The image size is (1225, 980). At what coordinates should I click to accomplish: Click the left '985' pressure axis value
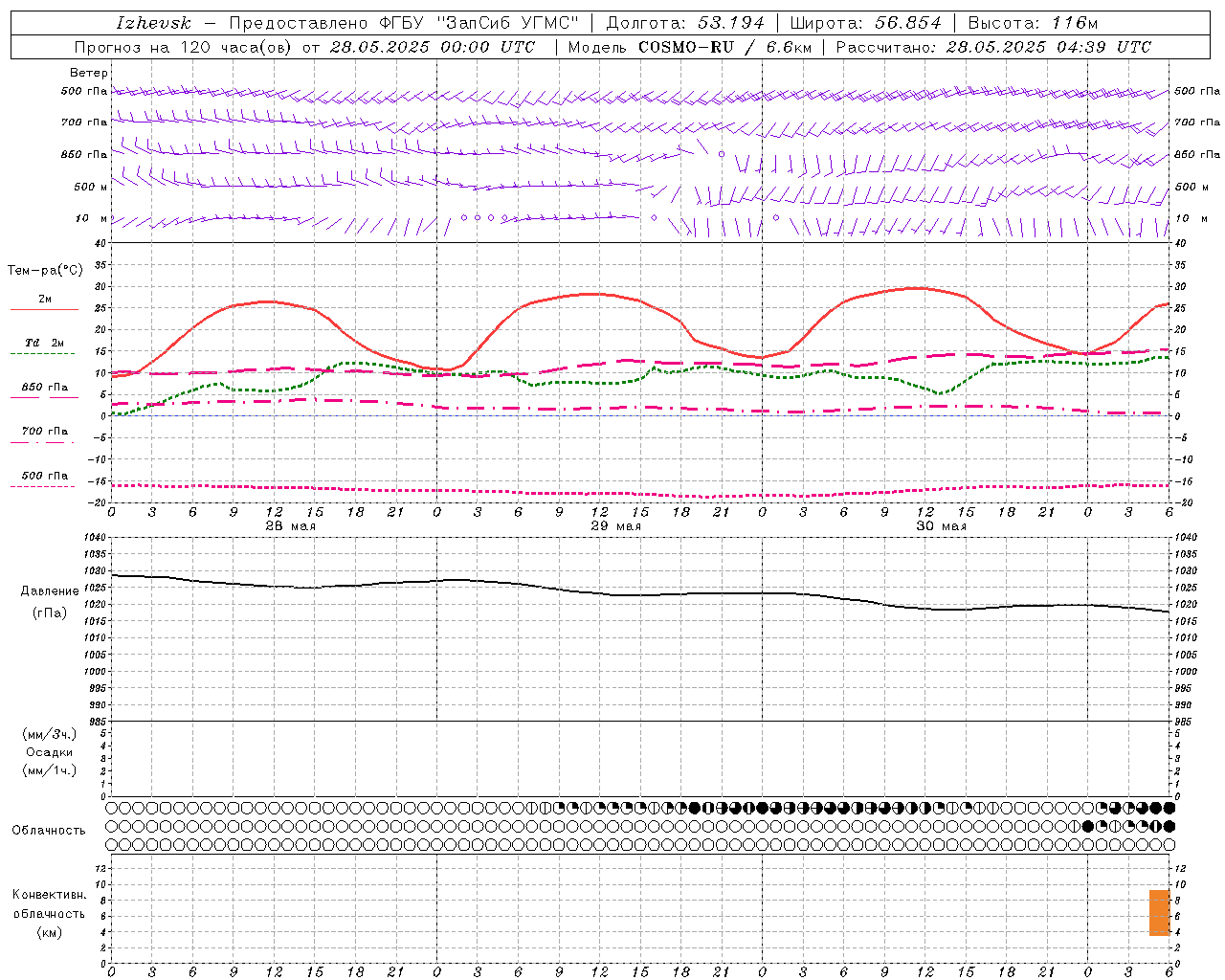pos(96,721)
